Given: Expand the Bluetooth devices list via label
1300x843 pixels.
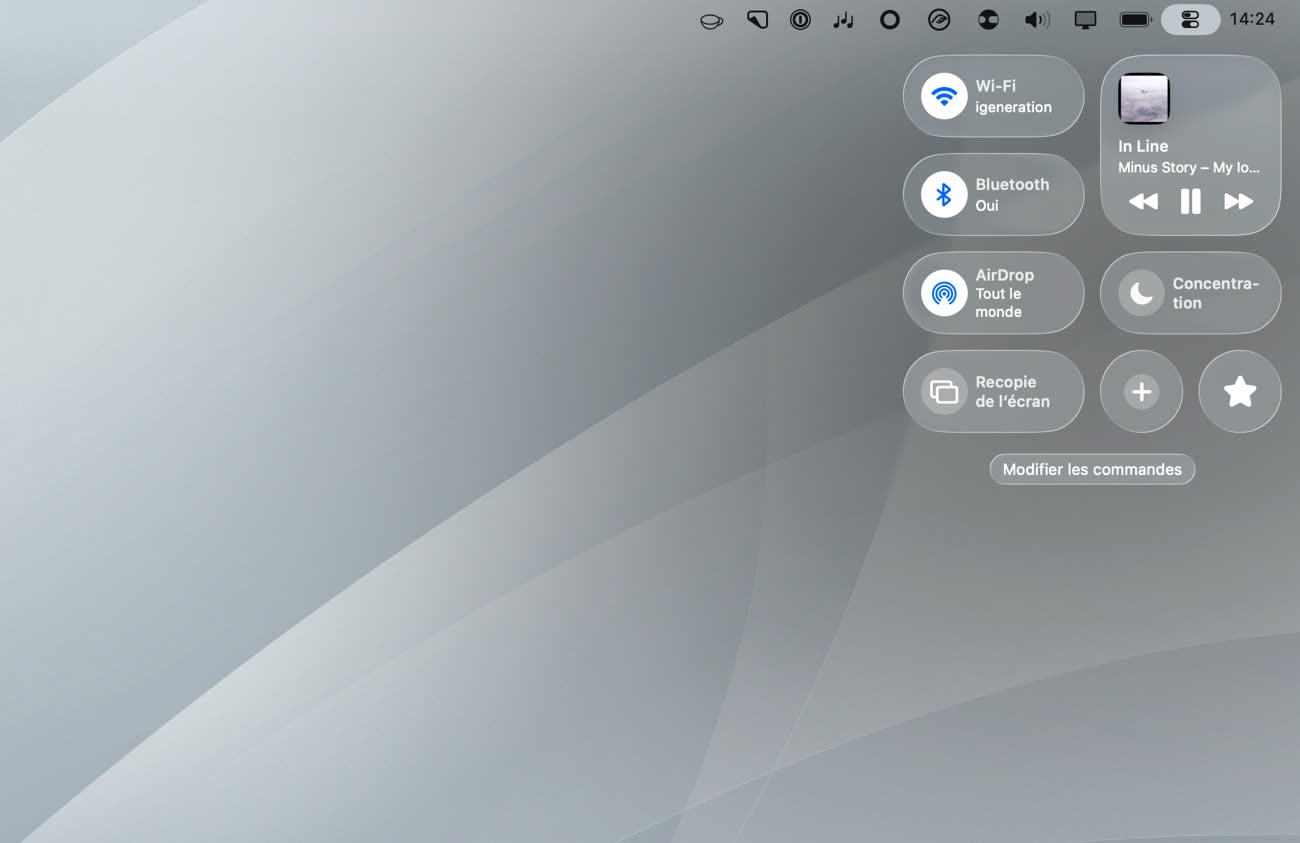Looking at the screenshot, I should [1012, 194].
